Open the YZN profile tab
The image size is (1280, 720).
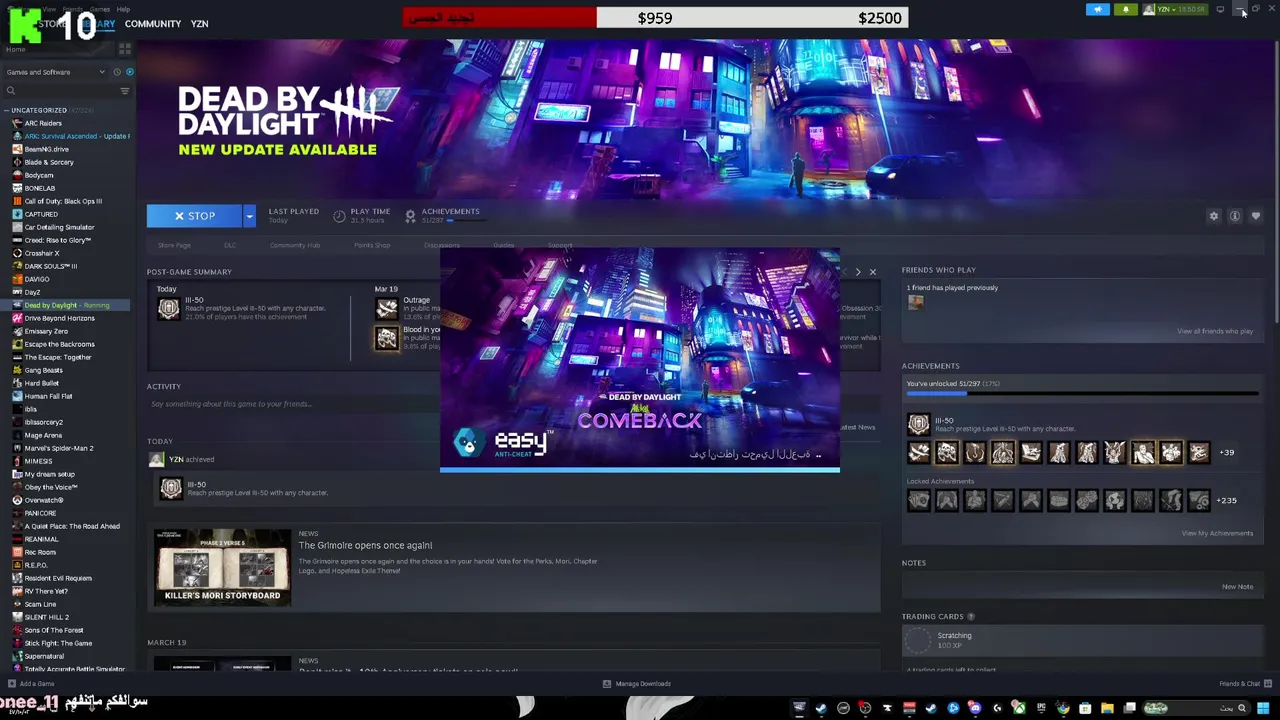pos(199,24)
